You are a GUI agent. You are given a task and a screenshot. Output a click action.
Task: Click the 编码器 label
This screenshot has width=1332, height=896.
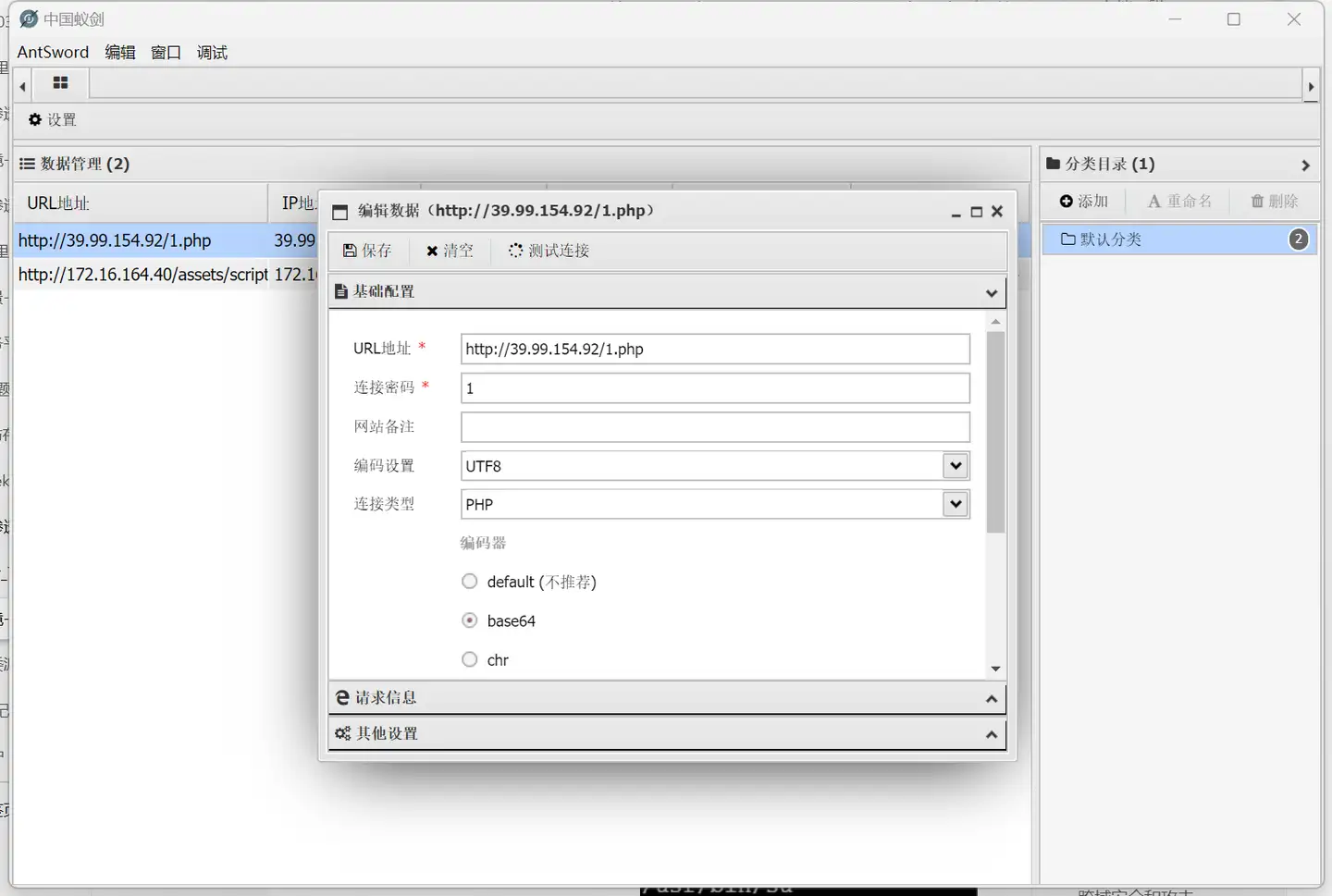483,543
